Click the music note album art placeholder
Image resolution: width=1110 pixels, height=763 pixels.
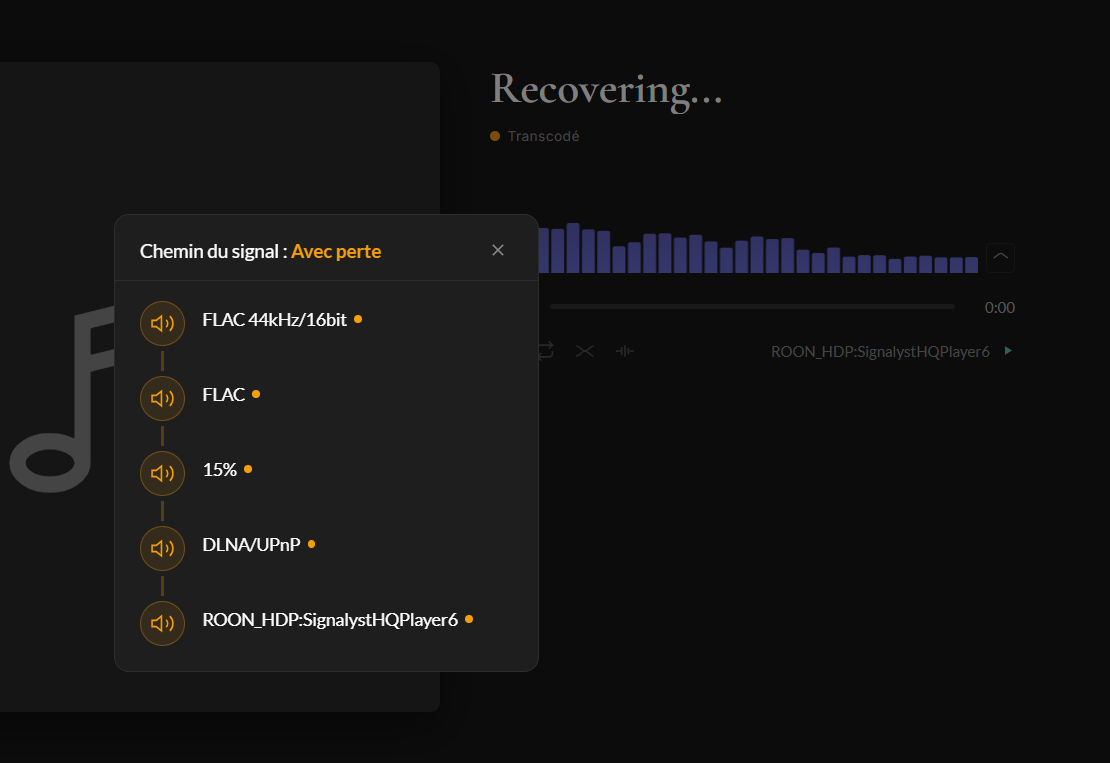pos(62,398)
